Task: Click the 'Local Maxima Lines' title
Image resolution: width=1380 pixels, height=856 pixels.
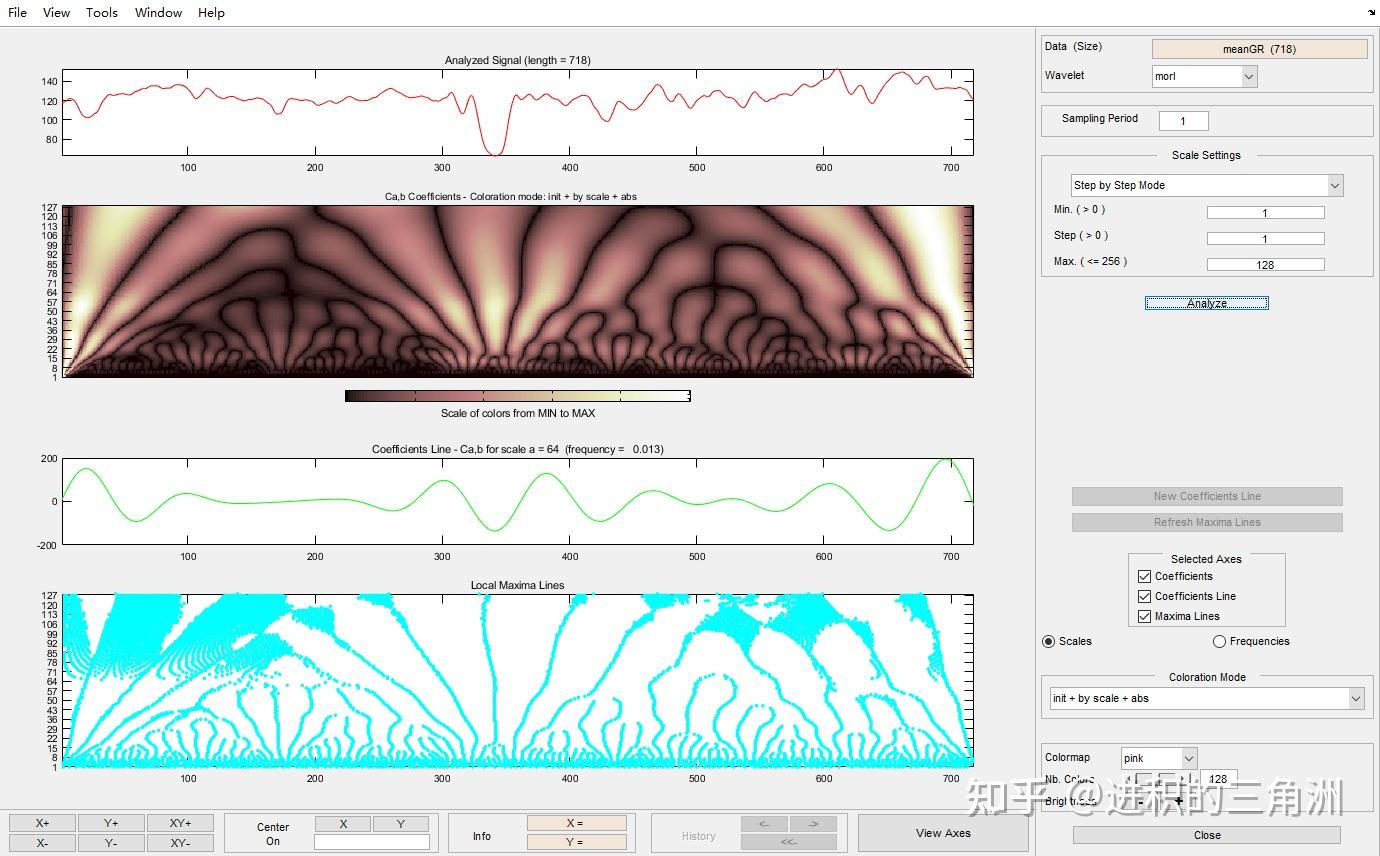Action: [517, 585]
